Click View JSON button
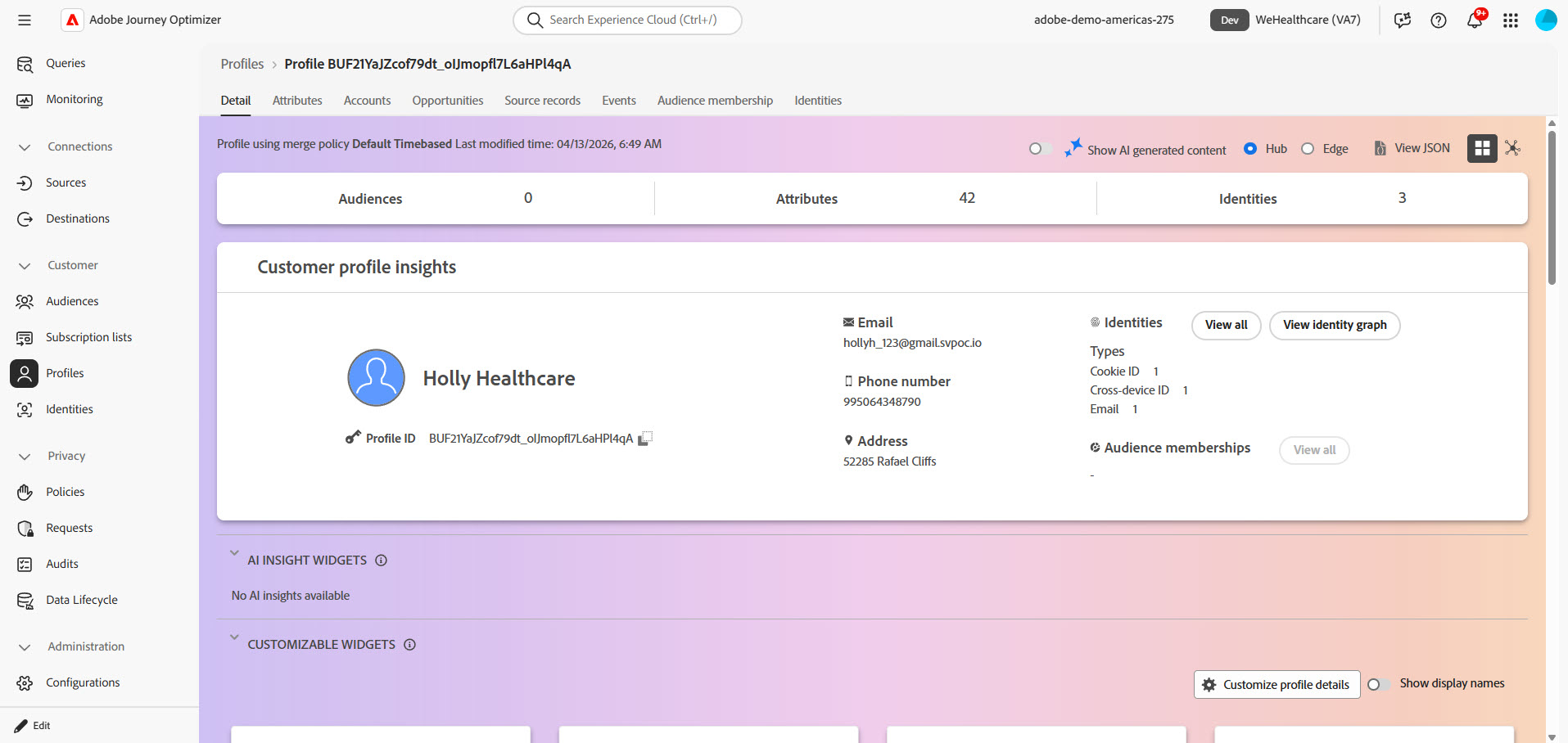This screenshot has height=743, width=1568. pos(1412,148)
